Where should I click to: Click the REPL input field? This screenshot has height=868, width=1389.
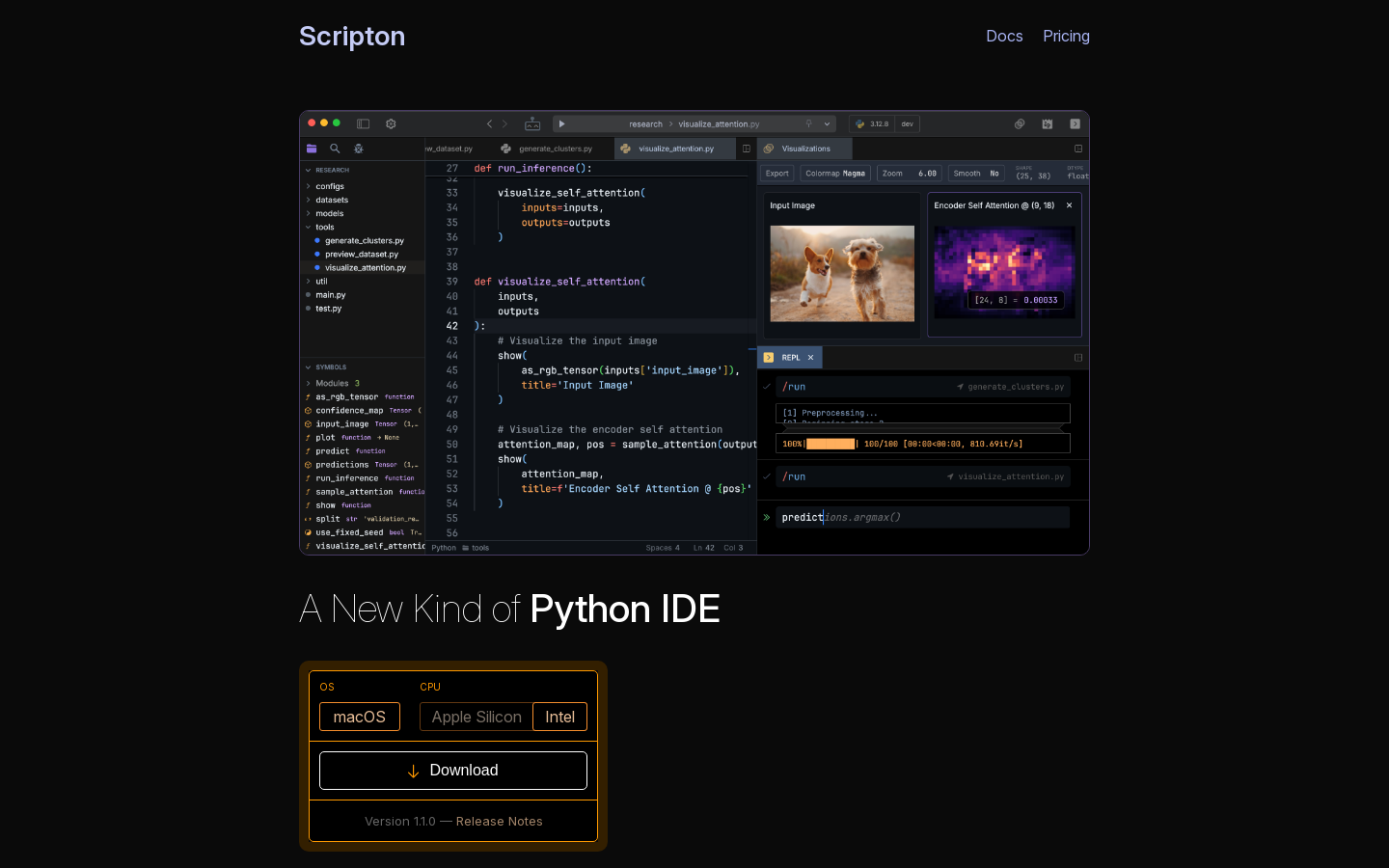922,517
